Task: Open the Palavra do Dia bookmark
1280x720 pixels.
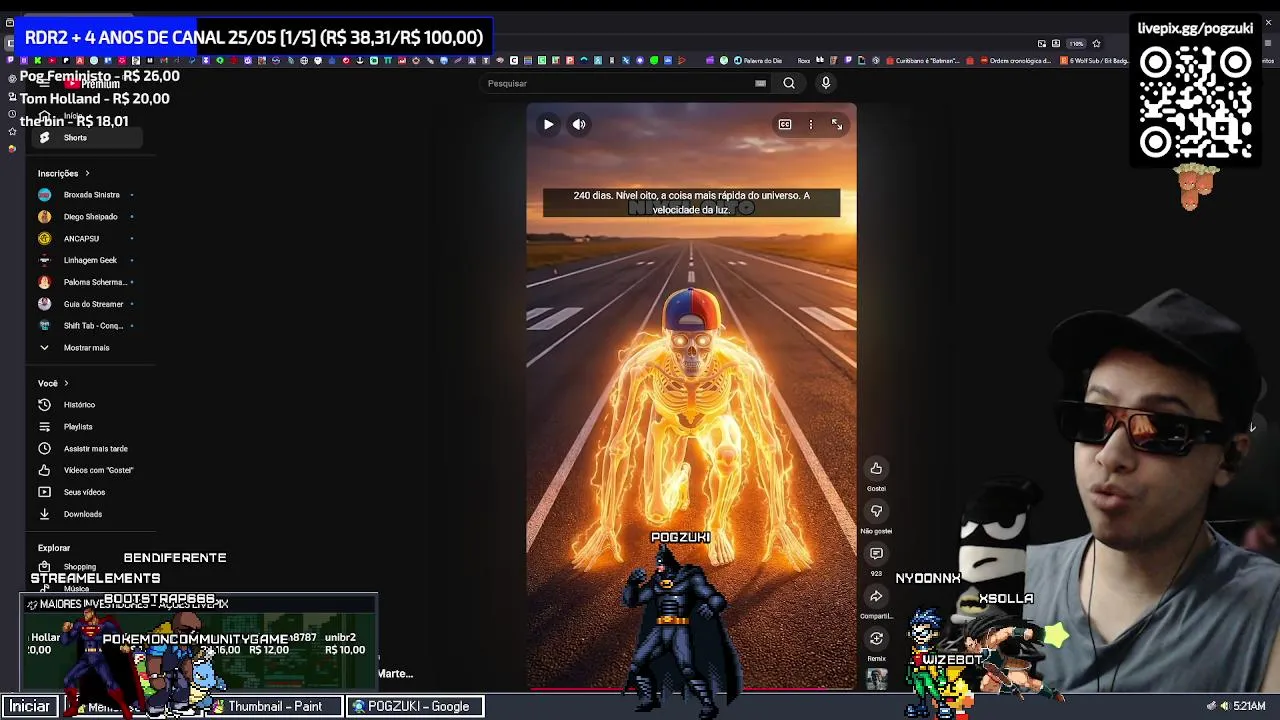Action: [756, 61]
